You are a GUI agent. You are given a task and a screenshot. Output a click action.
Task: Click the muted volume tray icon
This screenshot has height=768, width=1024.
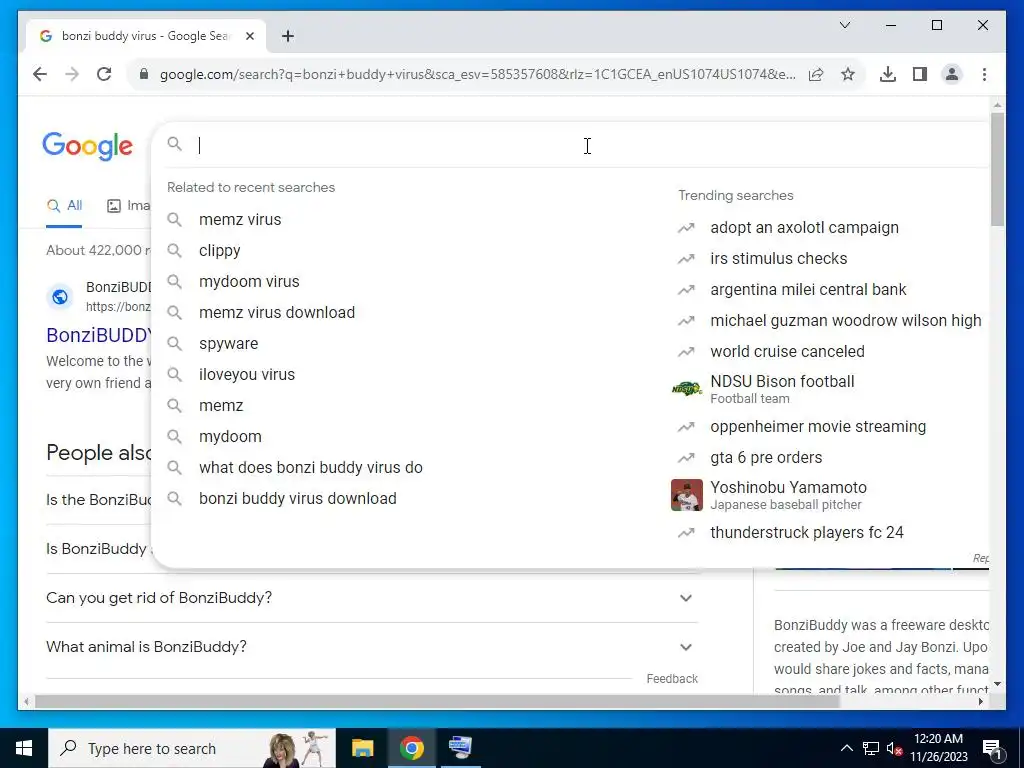point(894,749)
